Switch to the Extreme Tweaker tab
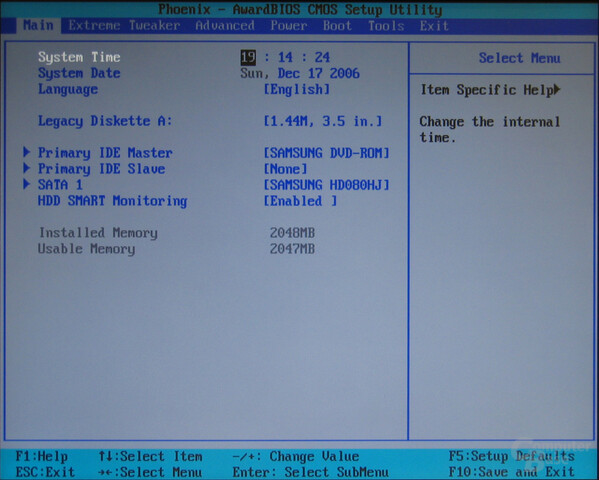This screenshot has height=480, width=599. [x=124, y=26]
